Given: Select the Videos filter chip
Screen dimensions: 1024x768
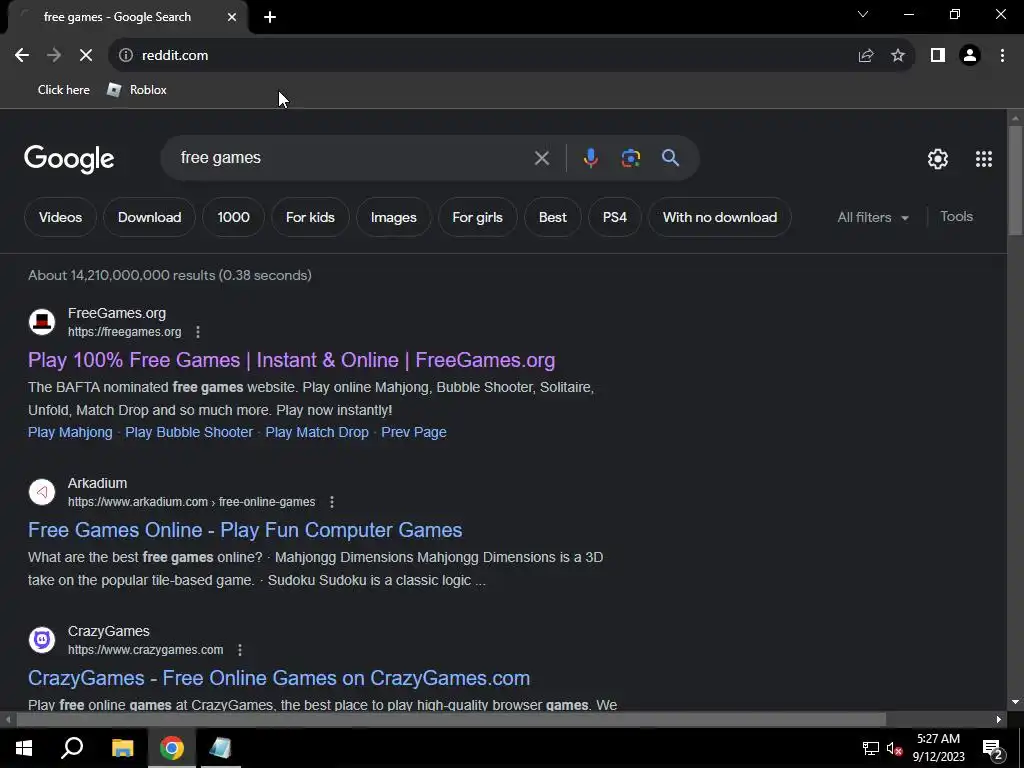Looking at the screenshot, I should 60,217.
